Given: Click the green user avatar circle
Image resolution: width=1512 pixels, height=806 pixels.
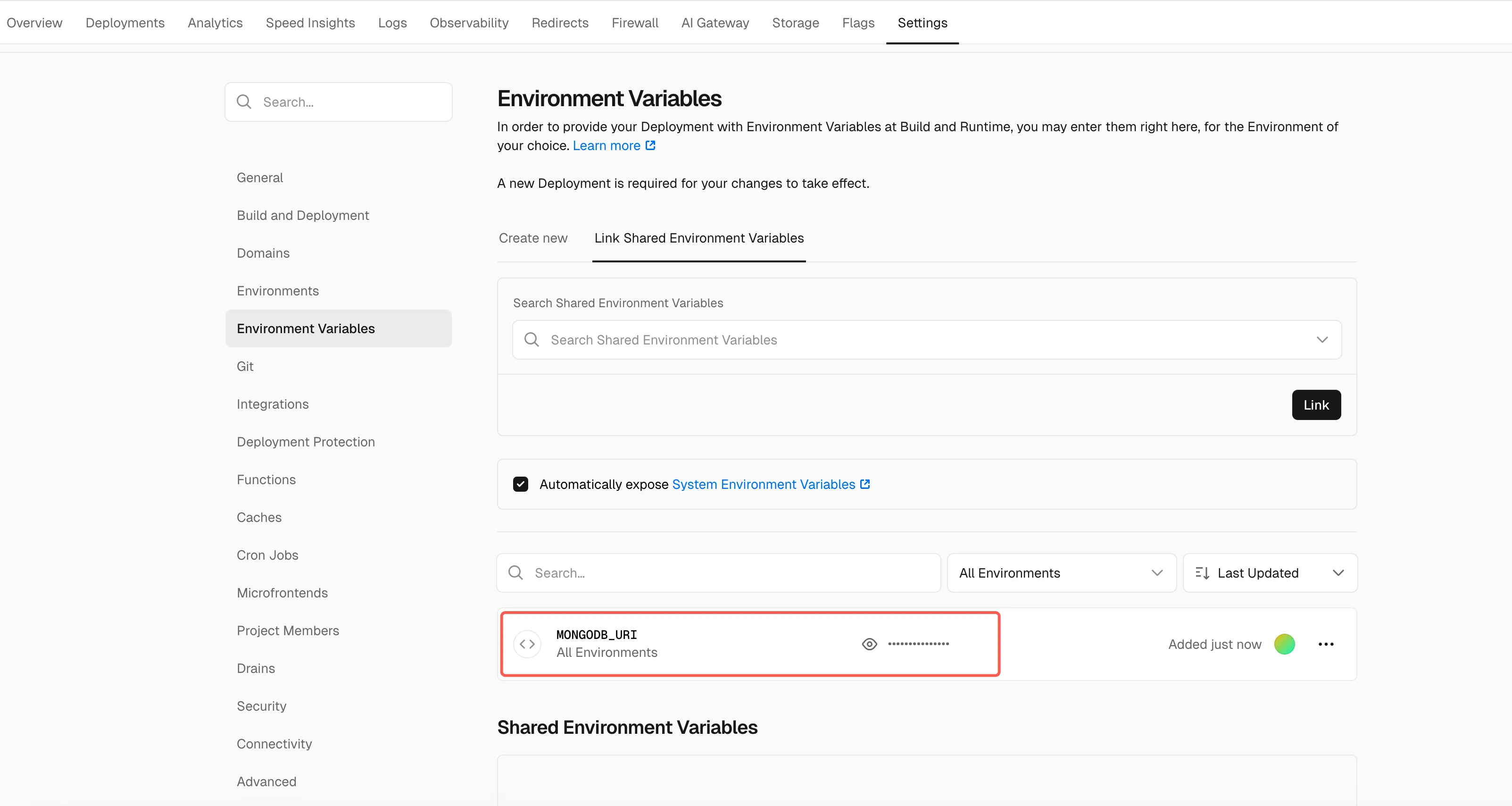Looking at the screenshot, I should 1284,644.
